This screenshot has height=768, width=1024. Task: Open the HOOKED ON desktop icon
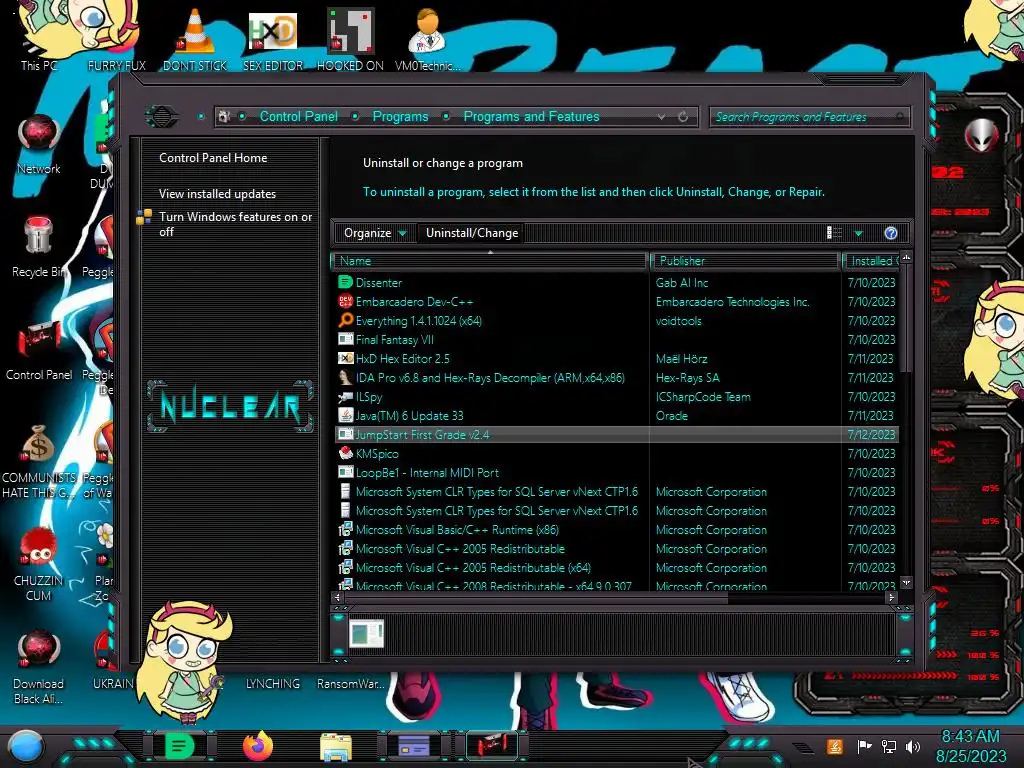point(350,39)
